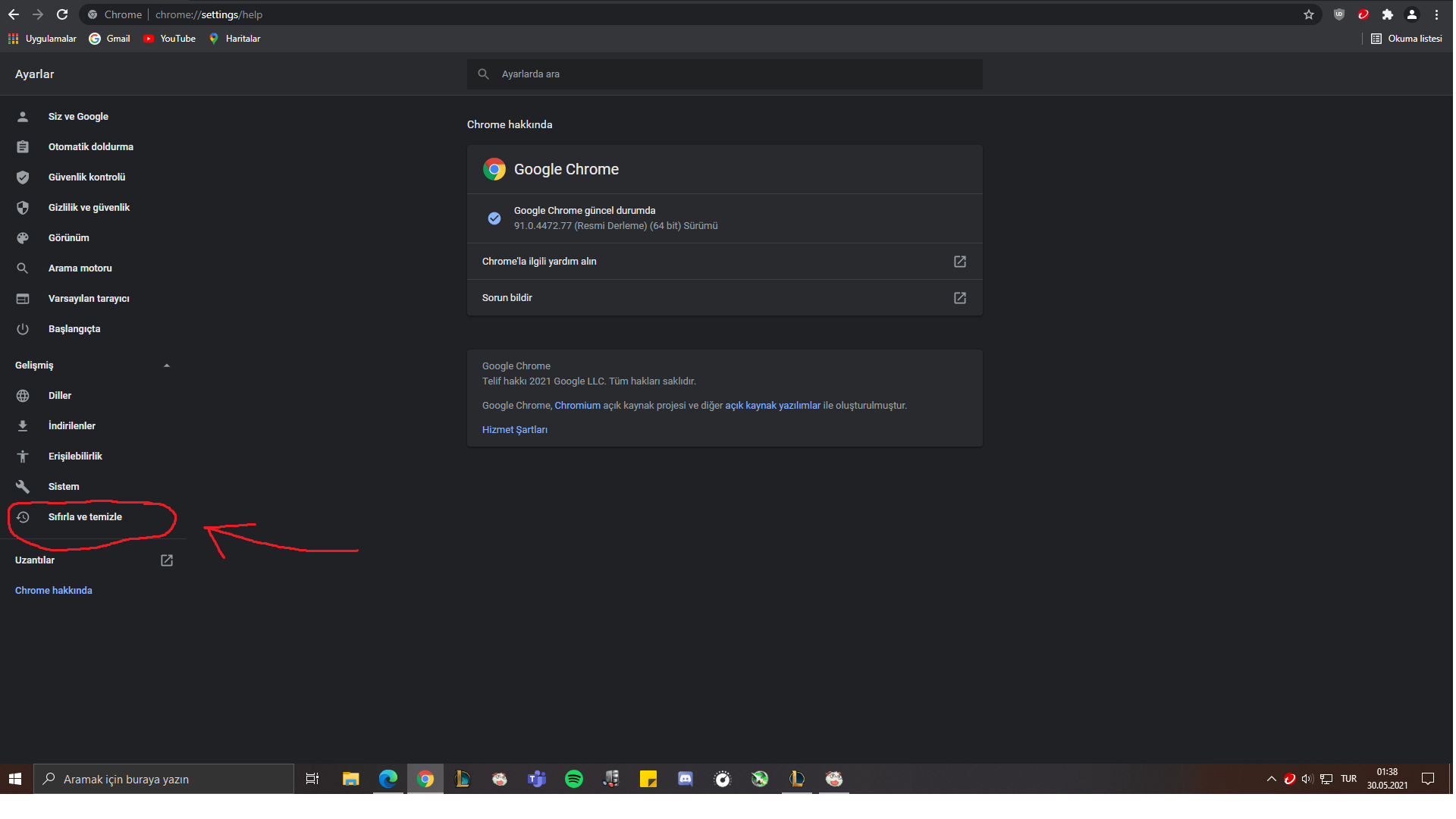This screenshot has height=819, width=1456.
Task: Open Discord from the taskbar
Action: tap(685, 779)
